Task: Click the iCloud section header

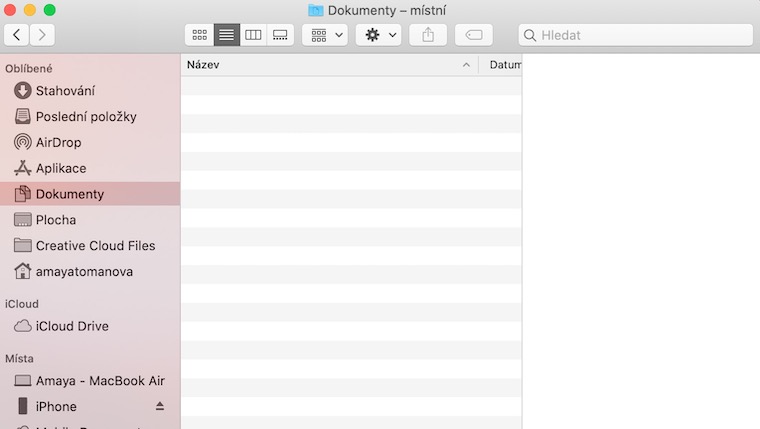Action: (x=22, y=304)
